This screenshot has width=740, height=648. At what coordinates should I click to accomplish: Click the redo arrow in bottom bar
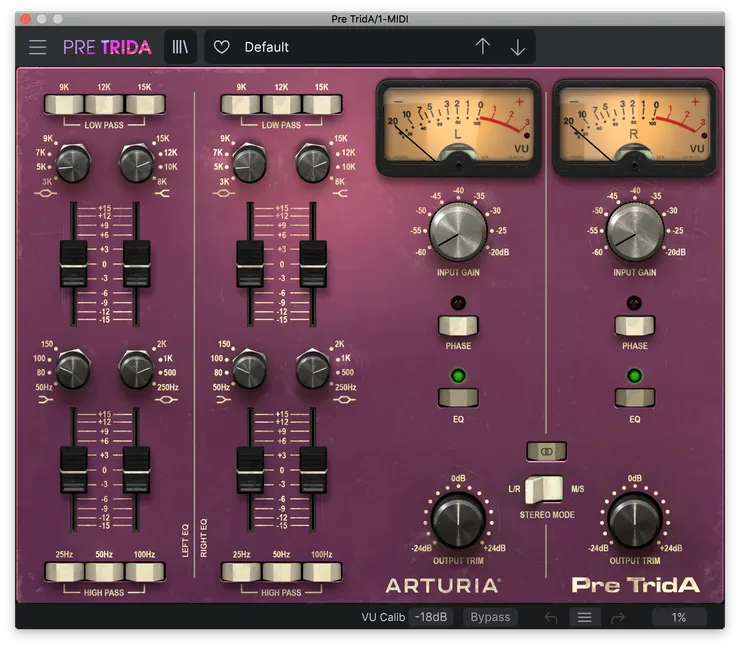618,617
